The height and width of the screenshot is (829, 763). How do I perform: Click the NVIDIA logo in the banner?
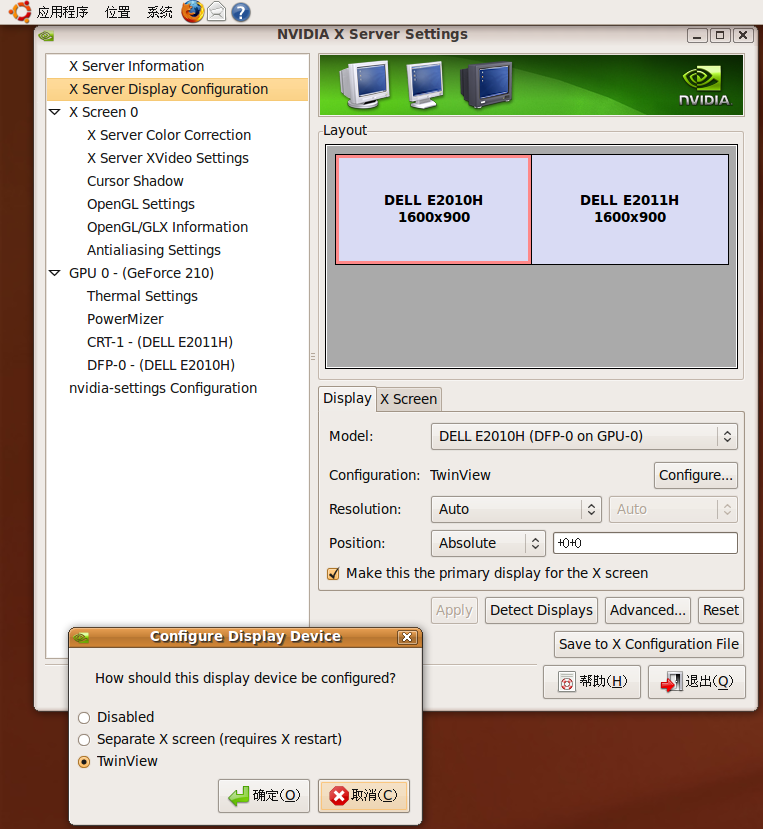point(704,86)
